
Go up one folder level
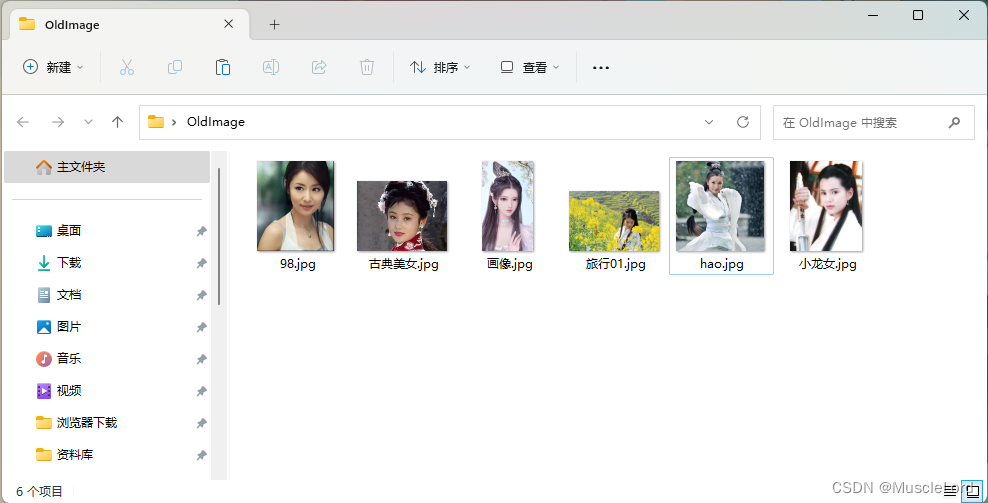coord(117,122)
